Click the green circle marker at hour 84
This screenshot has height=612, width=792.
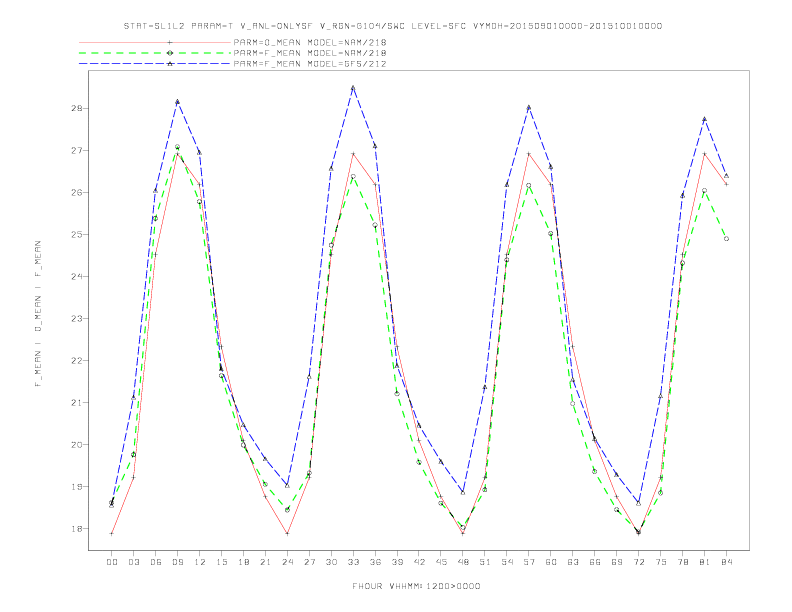coord(726,238)
